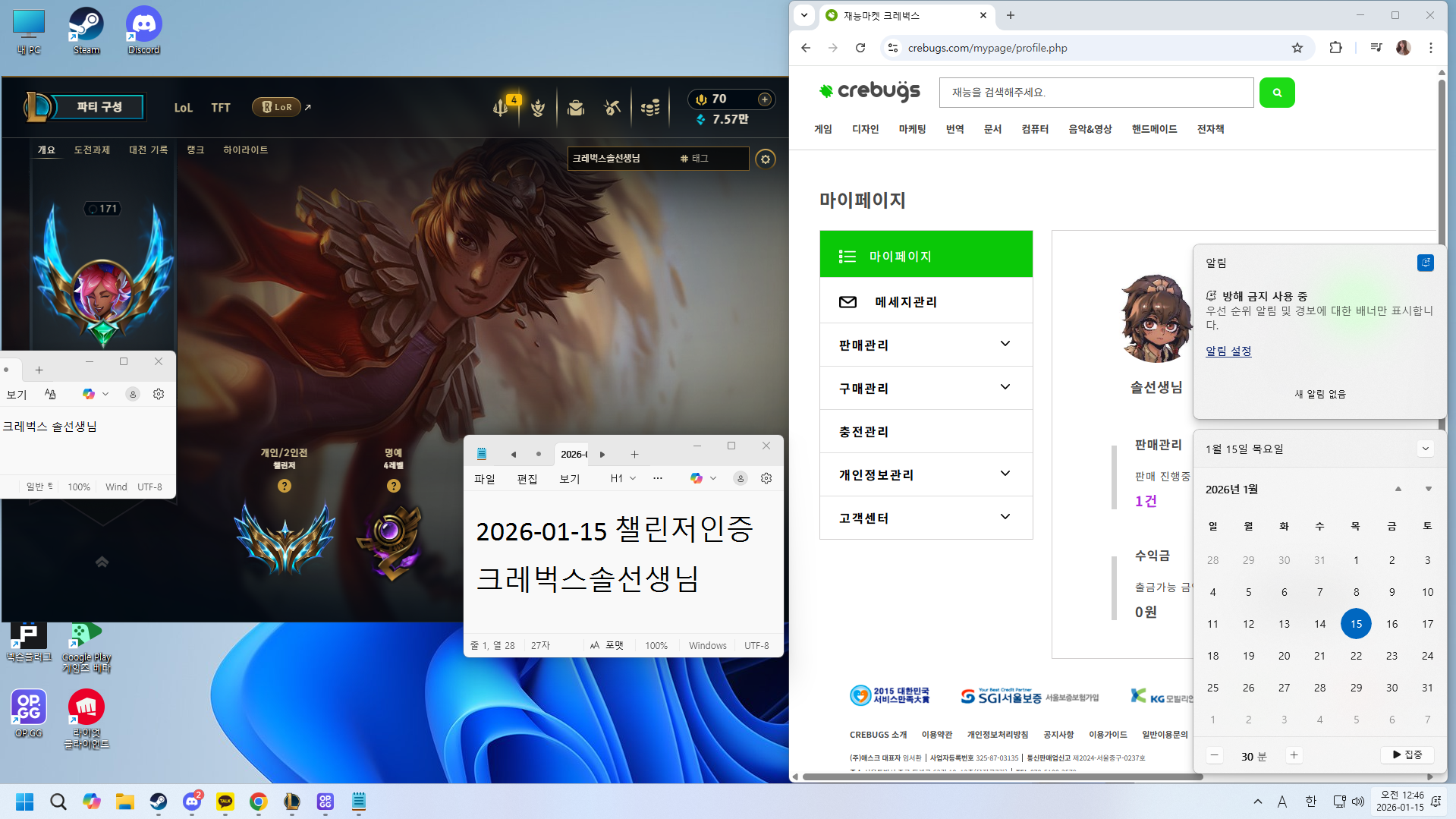The height and width of the screenshot is (819, 1456).
Task: Click the Crebugs logo
Action: click(870, 91)
